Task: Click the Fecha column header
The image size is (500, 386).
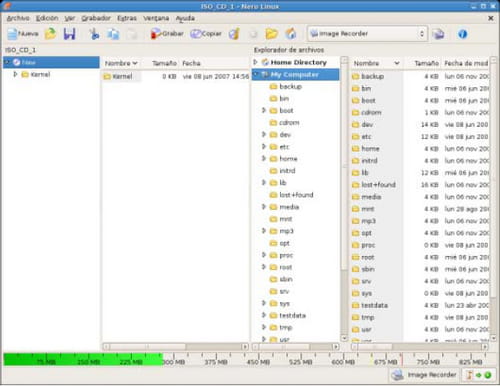Action: [x=191, y=63]
